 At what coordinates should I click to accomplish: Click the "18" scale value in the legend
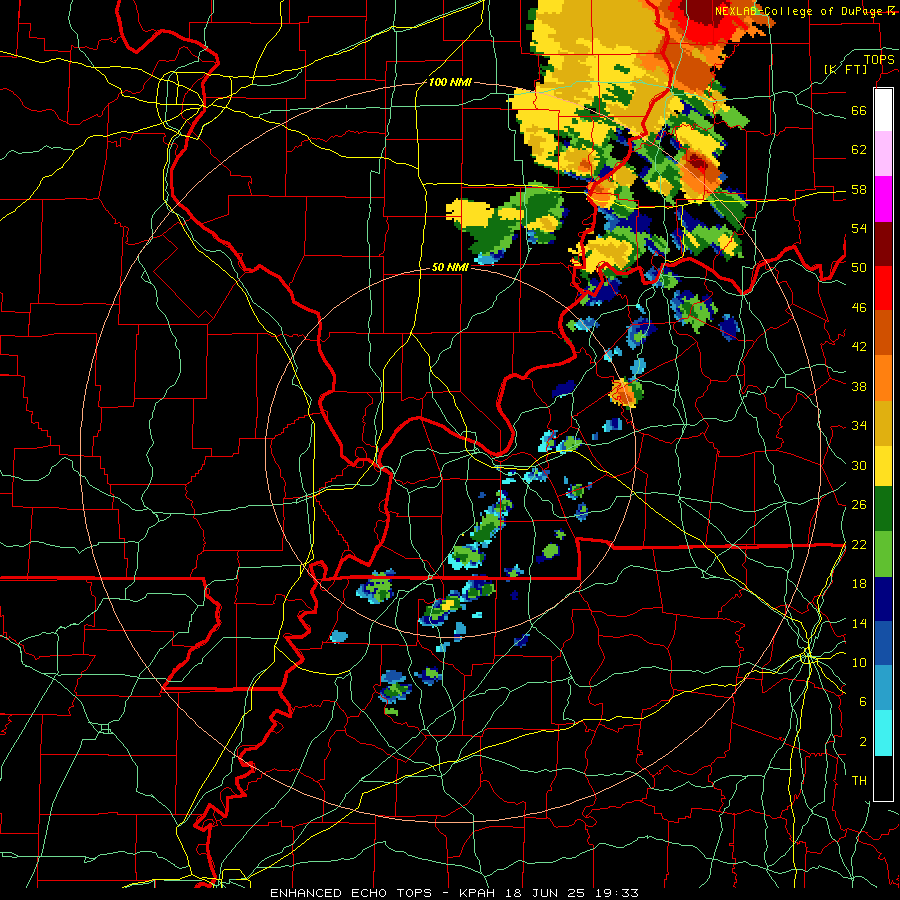(x=859, y=584)
